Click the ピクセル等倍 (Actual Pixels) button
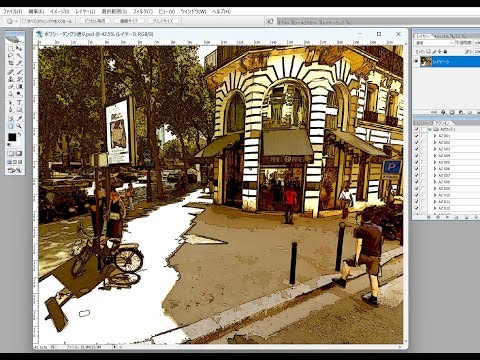480x360 pixels. [x=95, y=21]
